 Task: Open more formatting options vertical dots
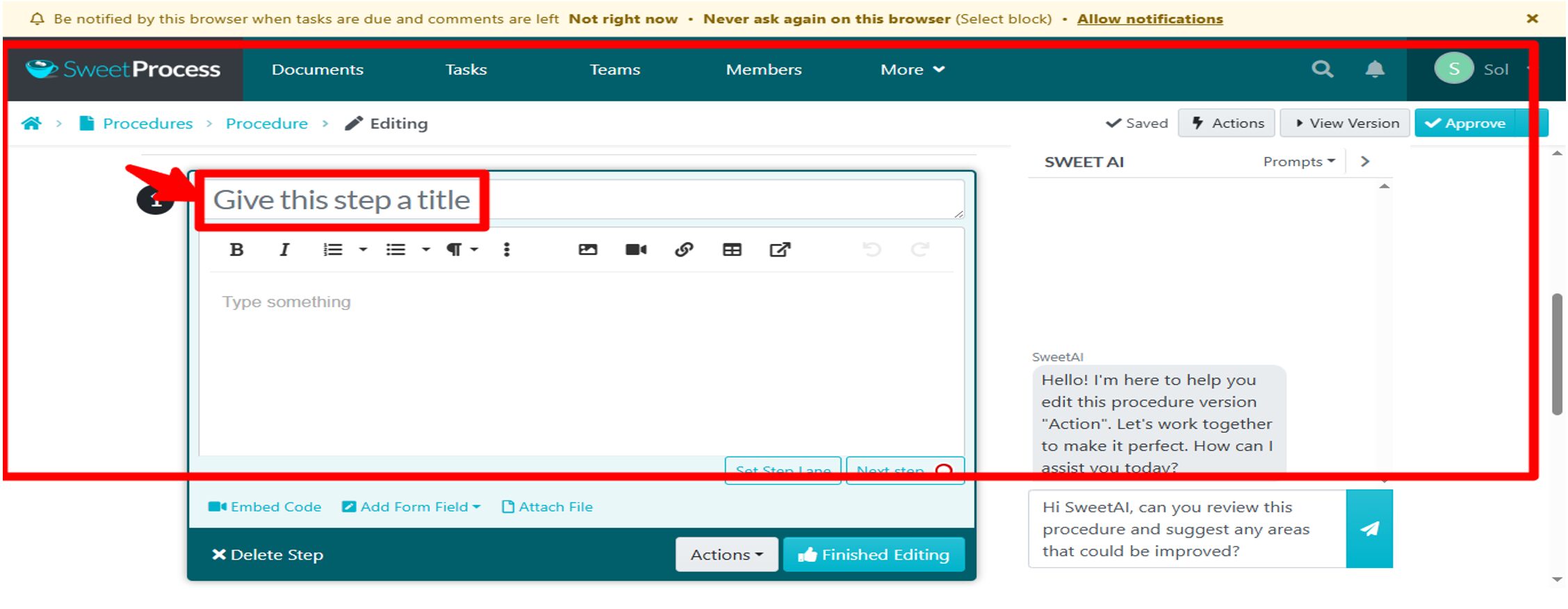(507, 250)
